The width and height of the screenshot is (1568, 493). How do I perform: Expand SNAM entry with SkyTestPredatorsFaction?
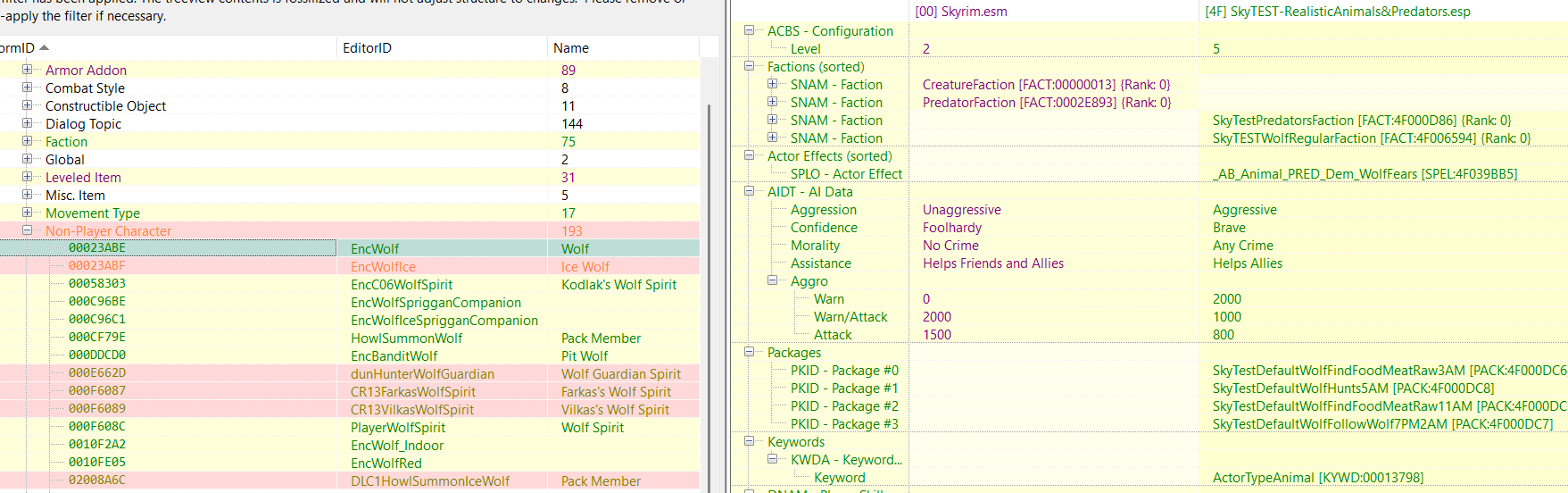click(772, 120)
